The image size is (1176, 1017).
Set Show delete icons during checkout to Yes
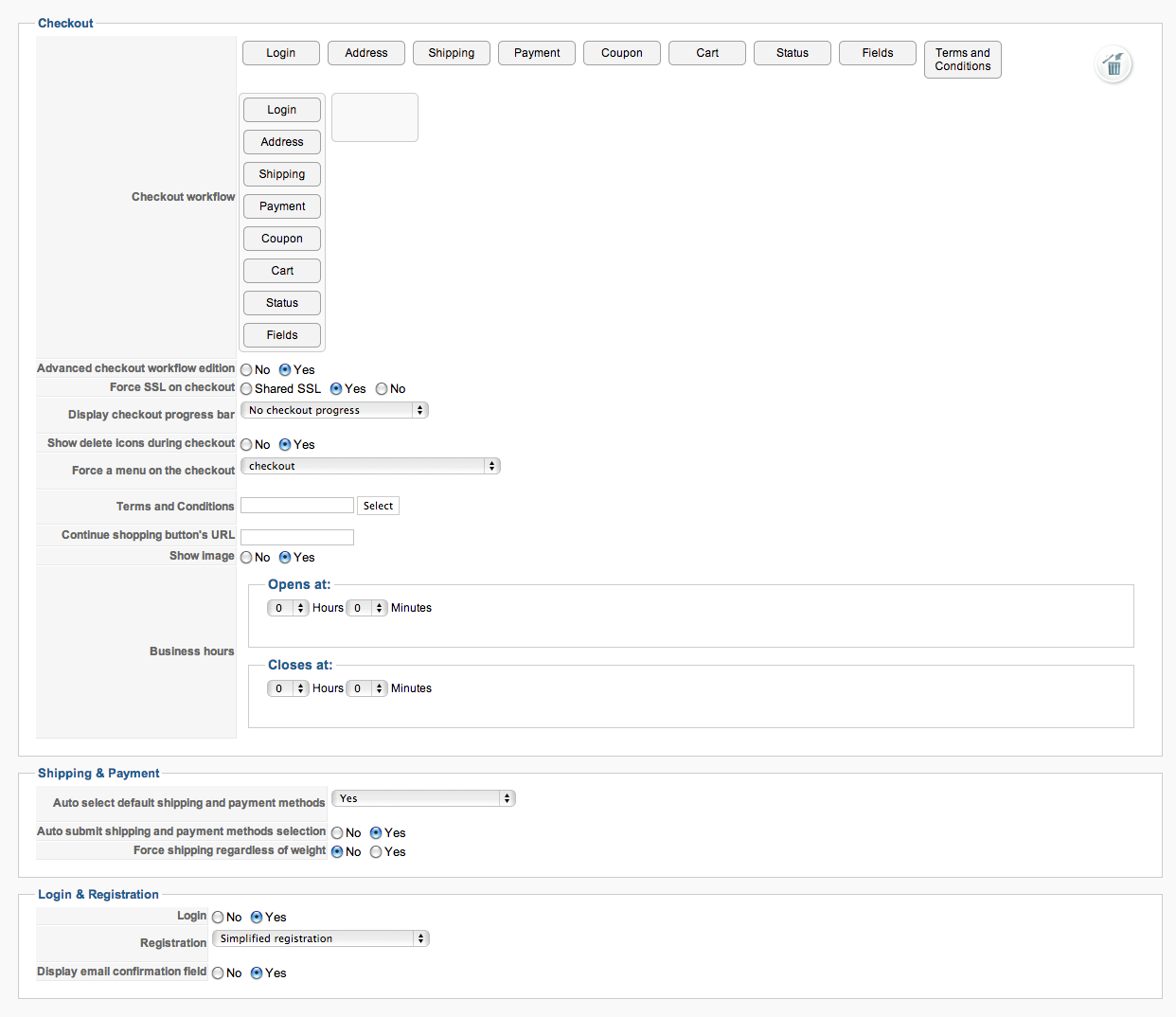pyautogui.click(x=285, y=445)
